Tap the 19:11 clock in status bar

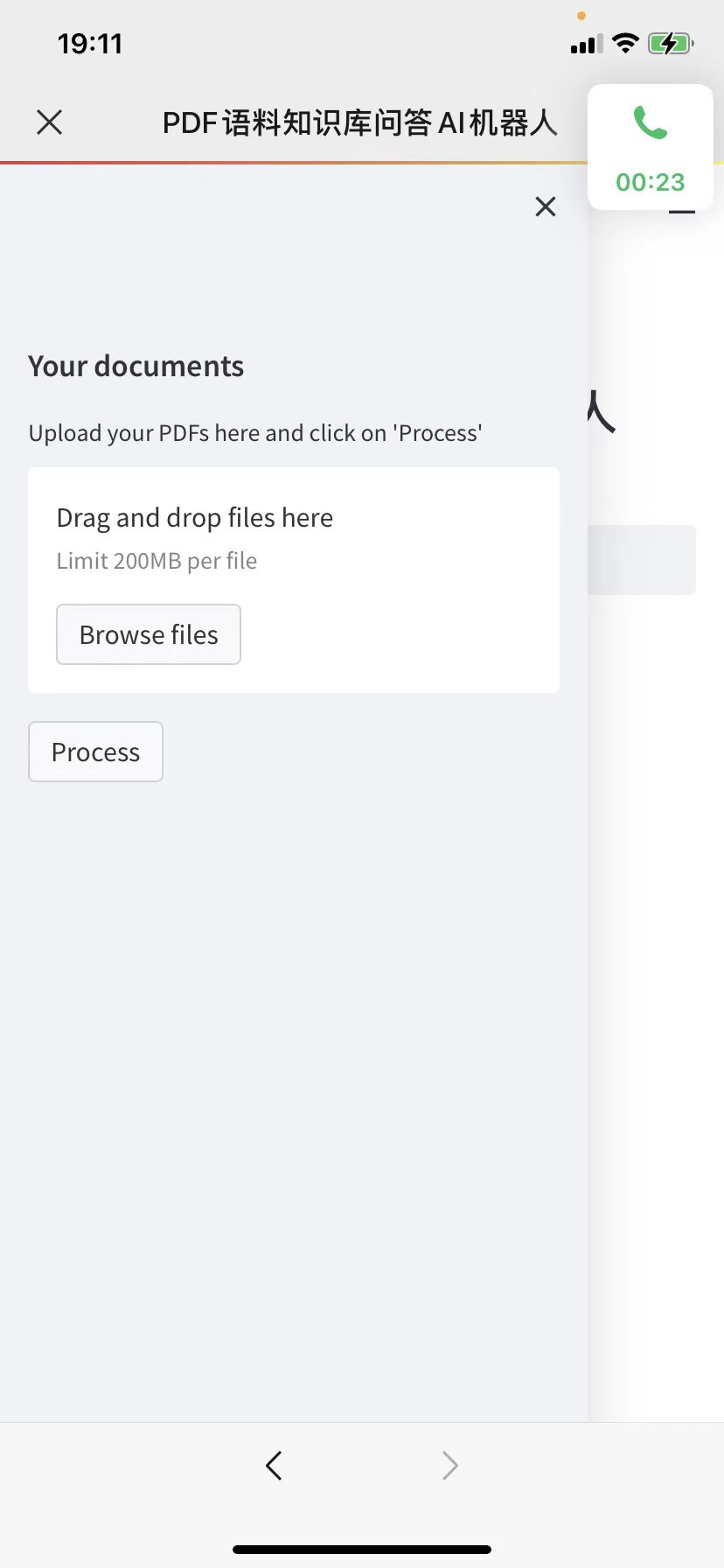pos(90,44)
